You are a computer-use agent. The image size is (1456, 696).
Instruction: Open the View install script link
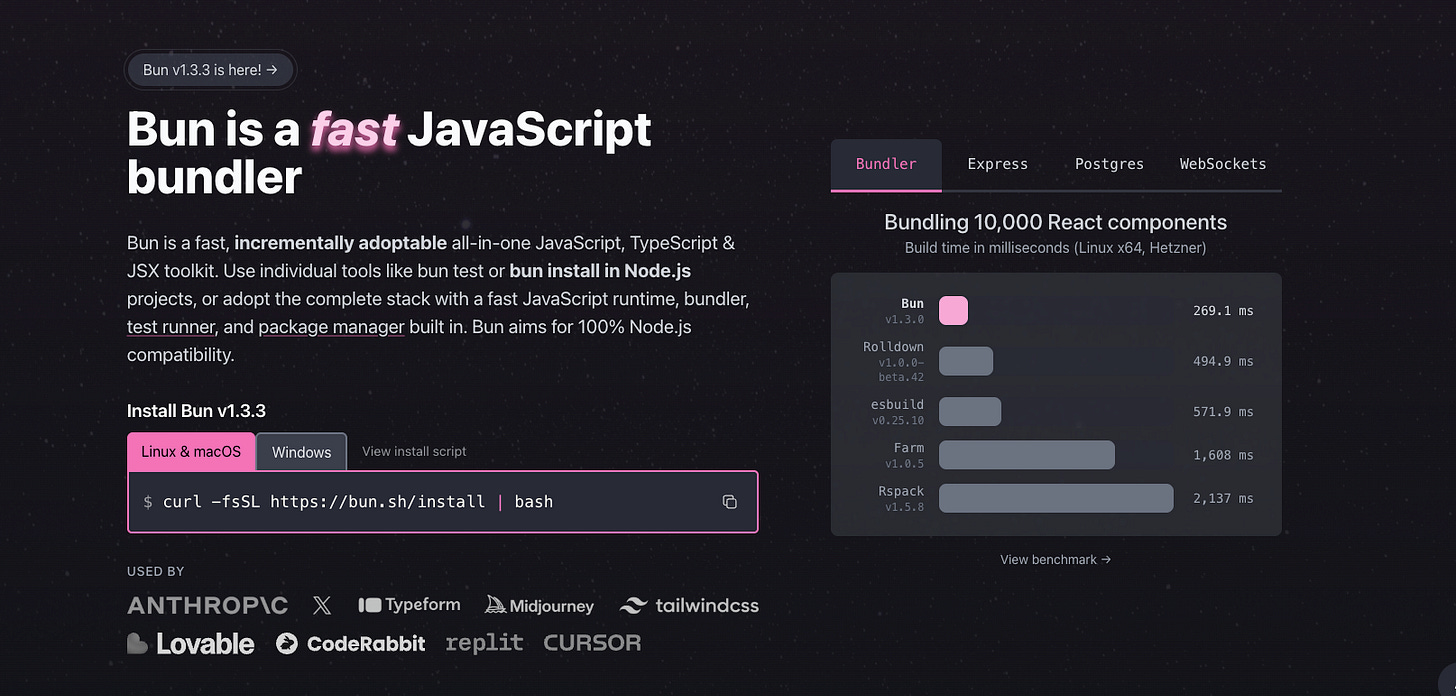[x=414, y=451]
